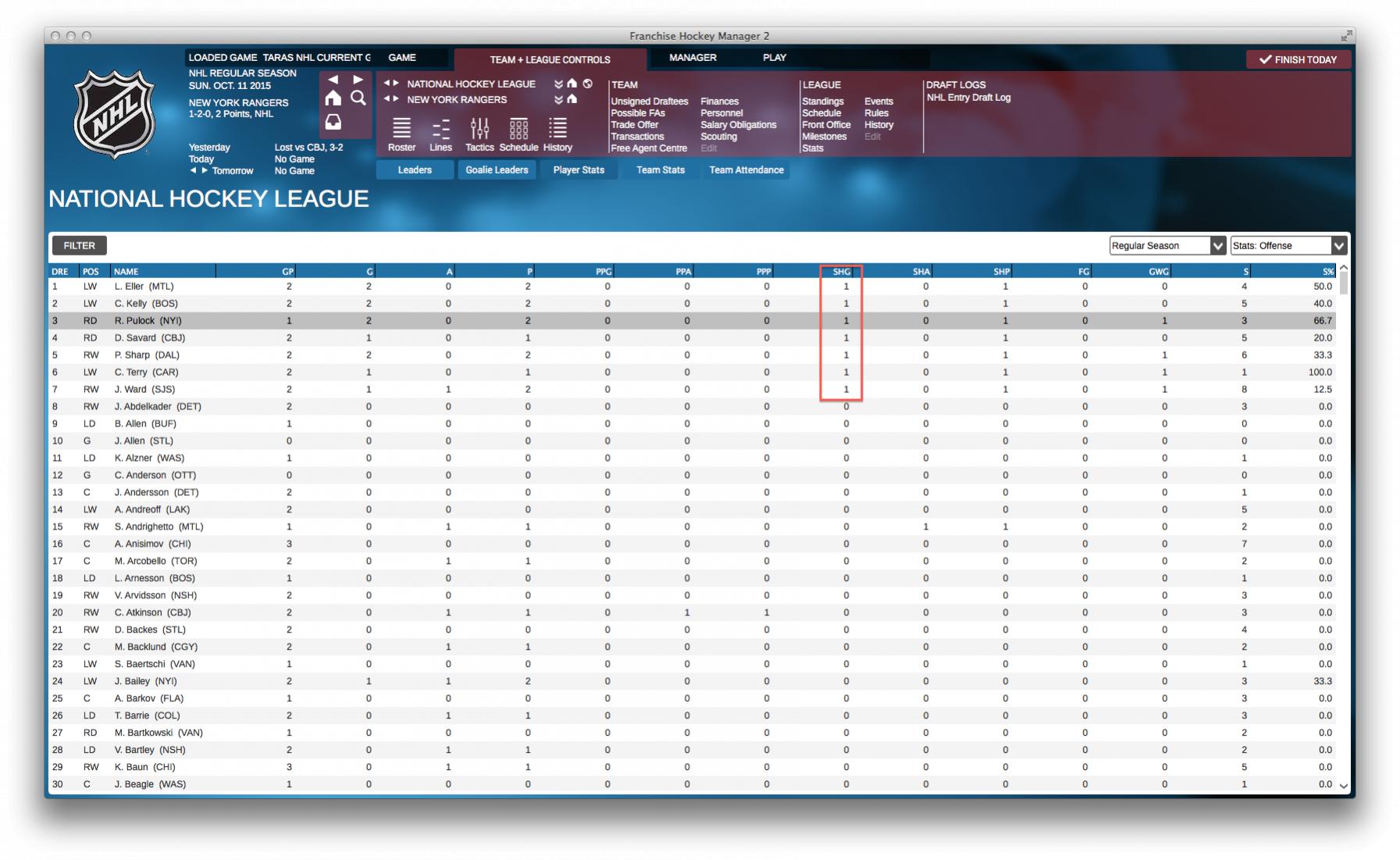Click the stats table scrollbar down arrow

[1344, 786]
